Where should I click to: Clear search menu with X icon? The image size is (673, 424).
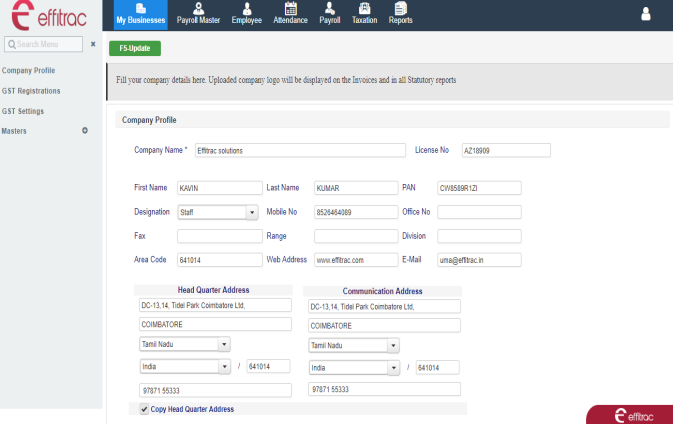93,45
